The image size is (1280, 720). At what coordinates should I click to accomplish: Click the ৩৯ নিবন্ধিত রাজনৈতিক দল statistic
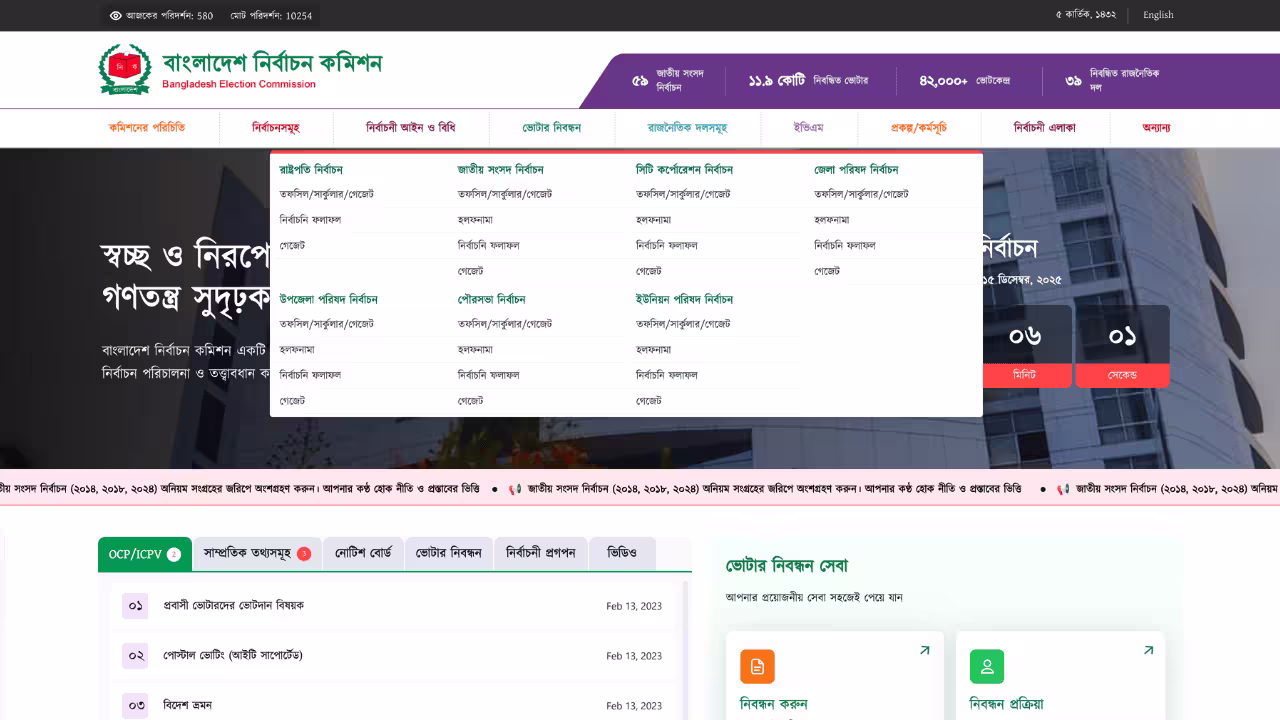tap(1112, 80)
